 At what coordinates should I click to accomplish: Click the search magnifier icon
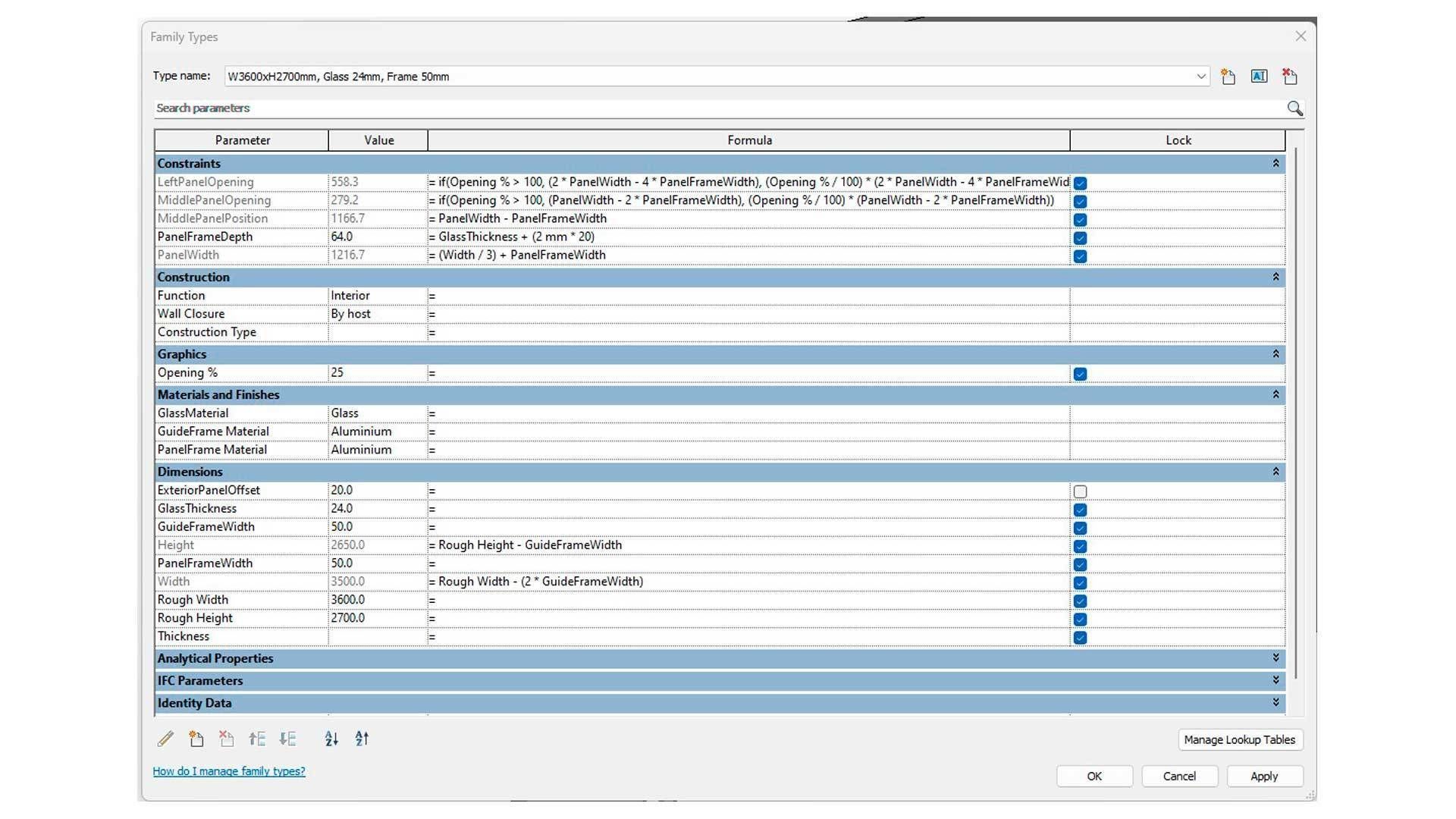pos(1294,108)
